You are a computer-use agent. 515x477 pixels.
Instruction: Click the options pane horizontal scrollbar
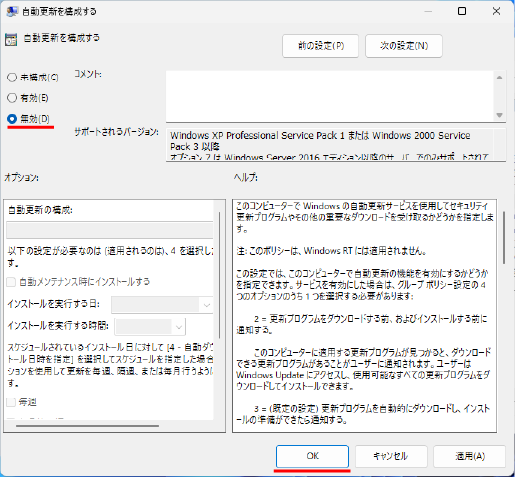pos(87,426)
